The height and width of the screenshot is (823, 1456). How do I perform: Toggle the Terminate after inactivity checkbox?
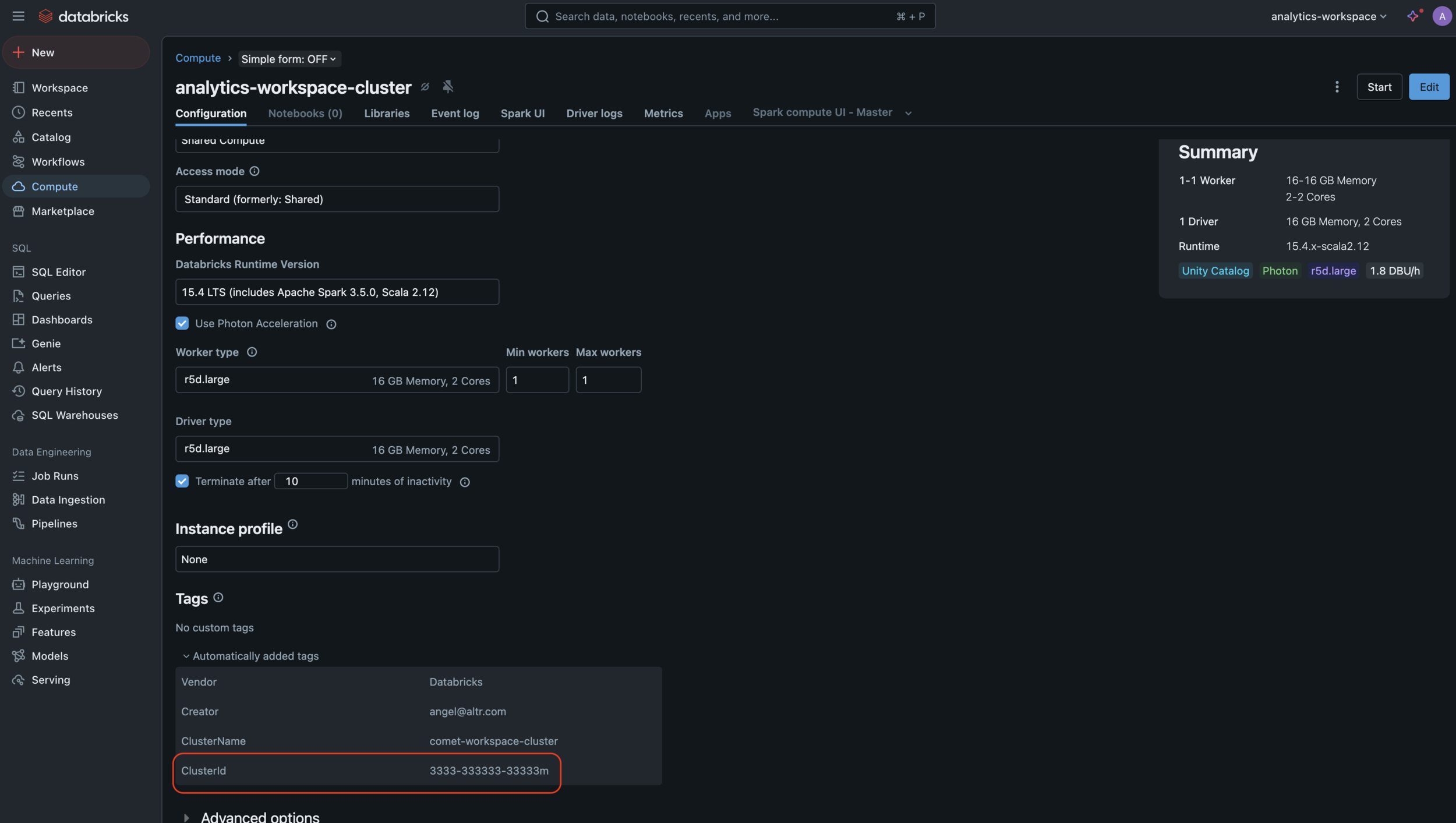point(182,481)
